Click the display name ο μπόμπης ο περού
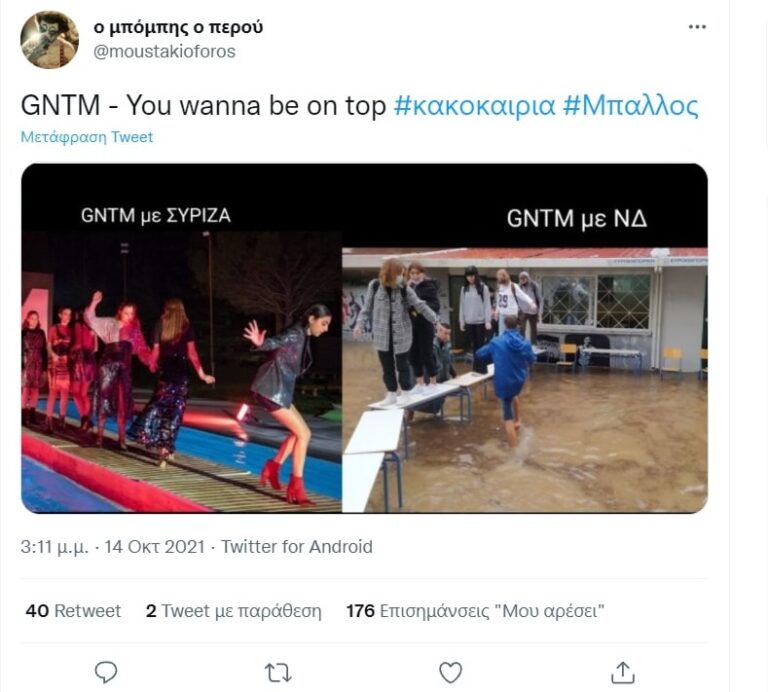 click(x=178, y=27)
